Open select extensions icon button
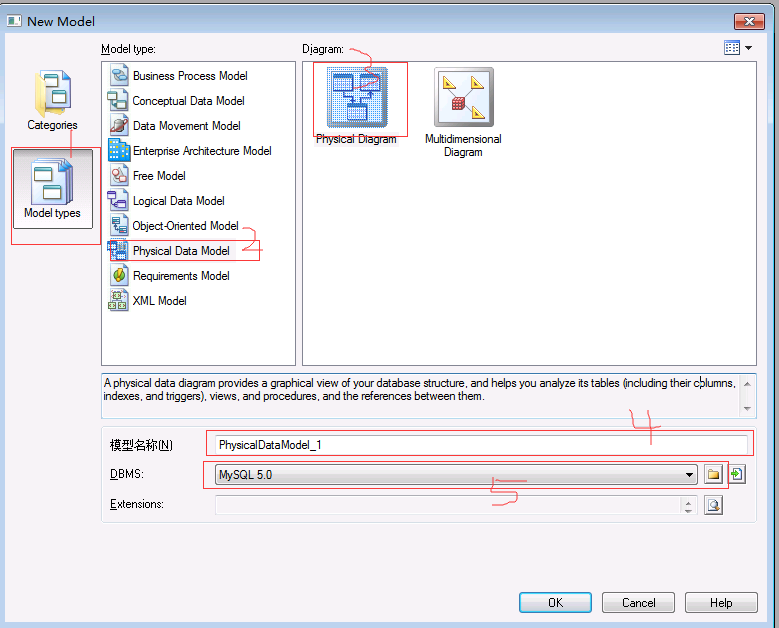Image resolution: width=779 pixels, height=628 pixels. point(713,505)
